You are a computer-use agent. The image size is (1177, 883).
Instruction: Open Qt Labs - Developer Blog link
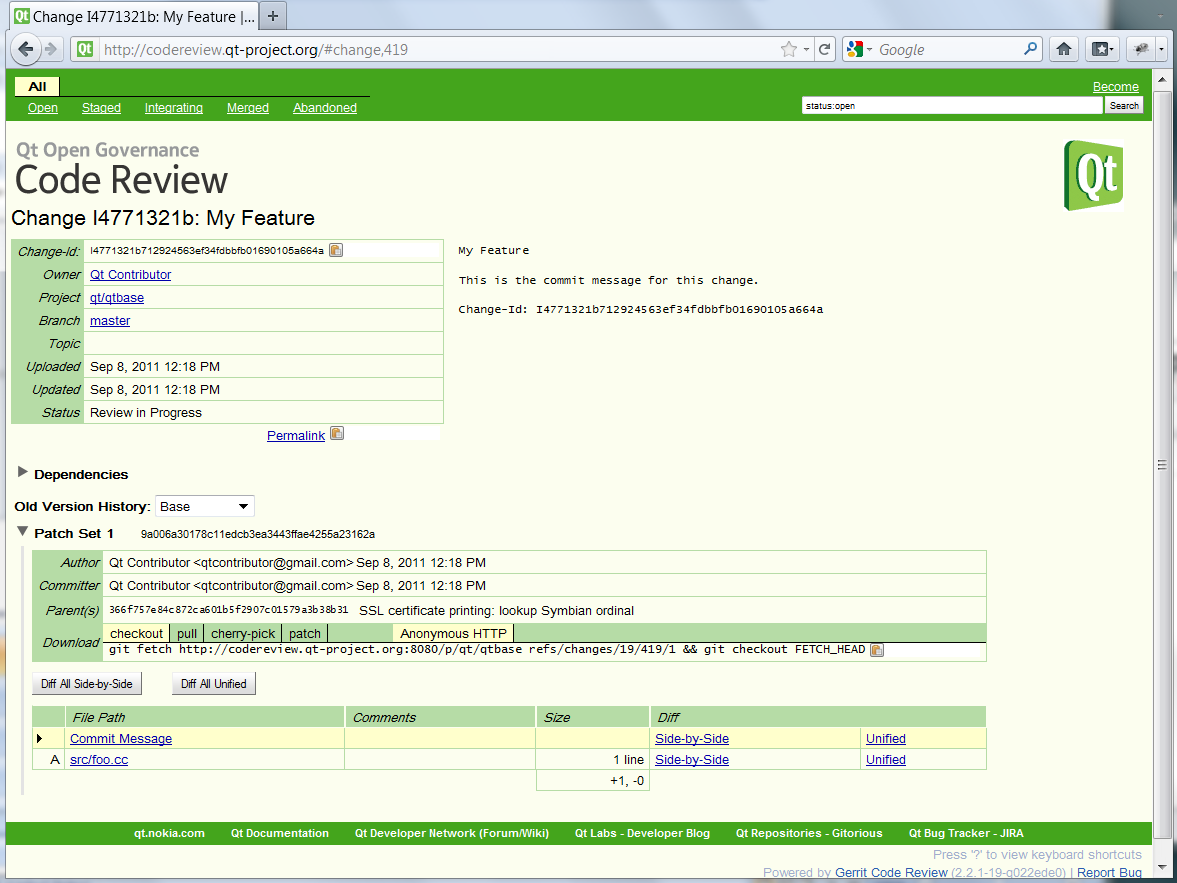[x=643, y=833]
